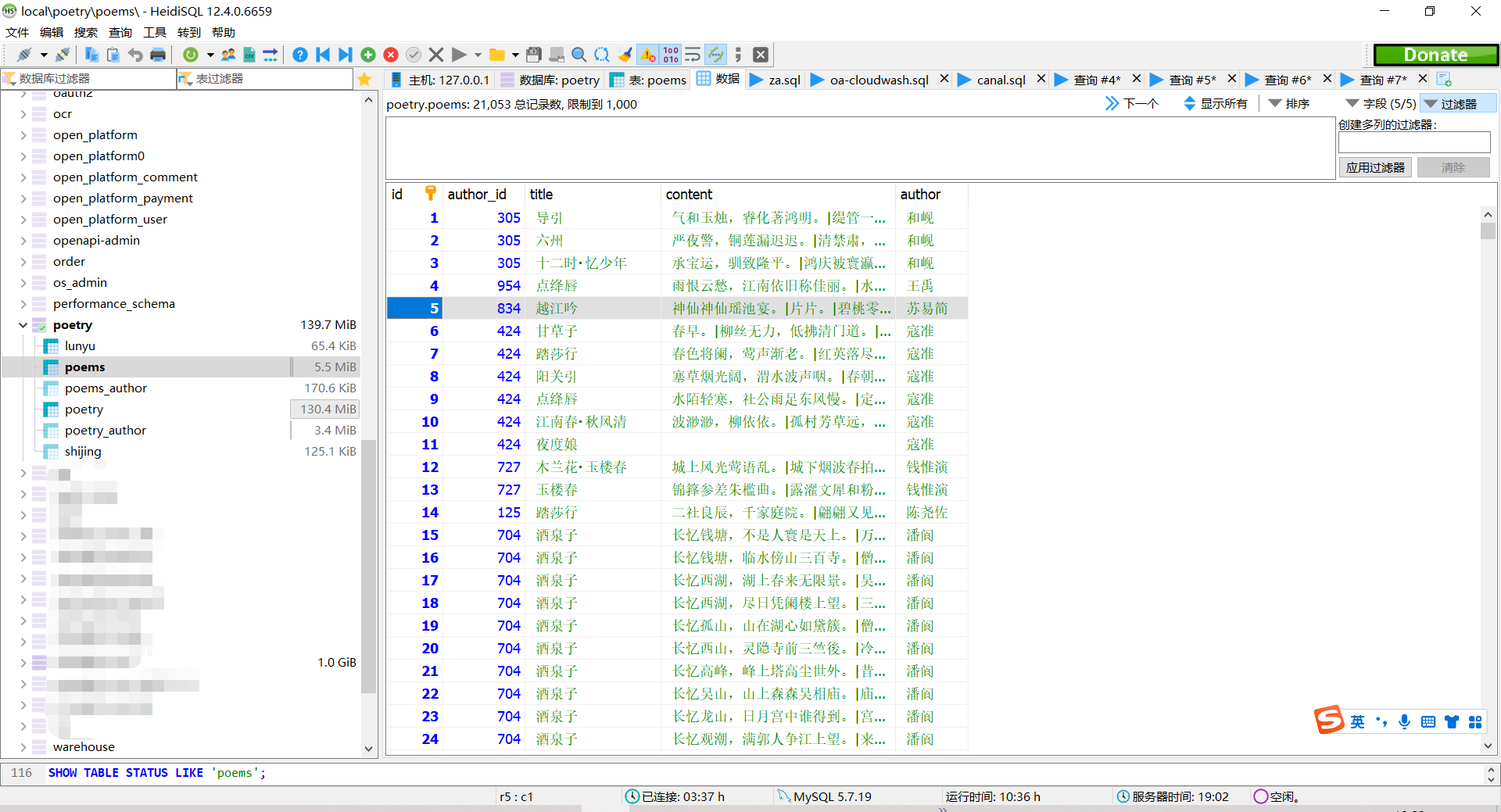The image size is (1501, 812).
Task: Click the IME microphone icon
Action: [1405, 722]
